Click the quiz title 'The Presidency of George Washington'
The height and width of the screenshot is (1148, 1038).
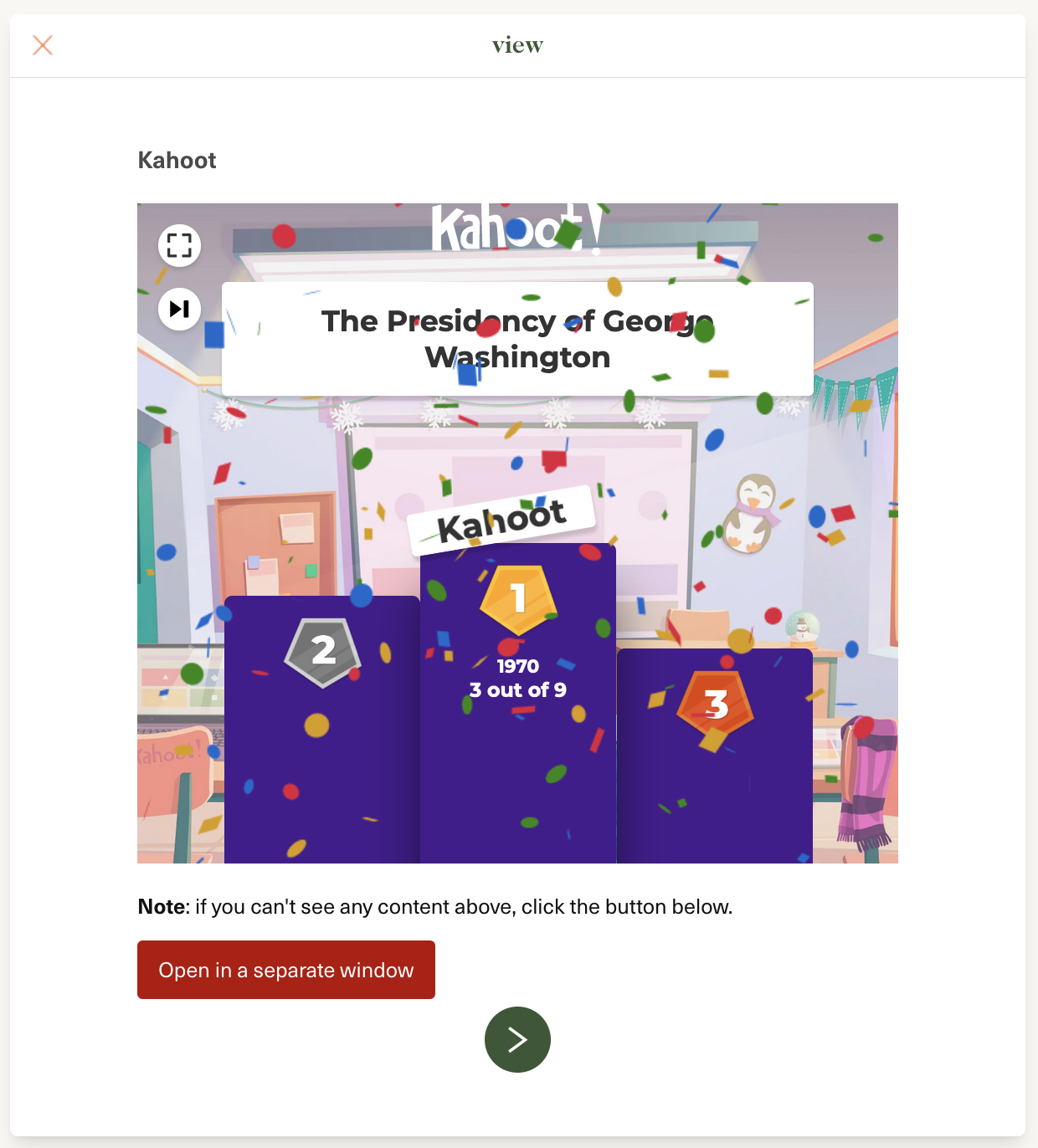tap(517, 339)
